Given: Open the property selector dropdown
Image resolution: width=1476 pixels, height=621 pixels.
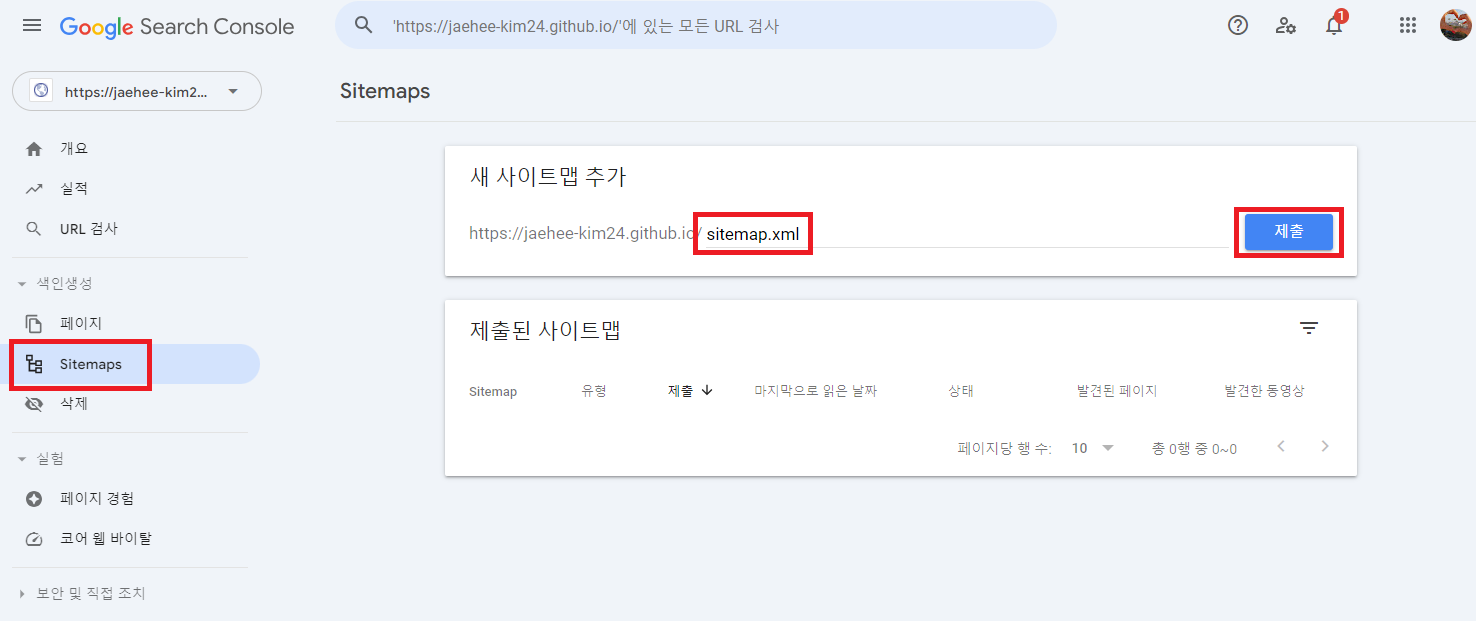Looking at the screenshot, I should 137,91.
